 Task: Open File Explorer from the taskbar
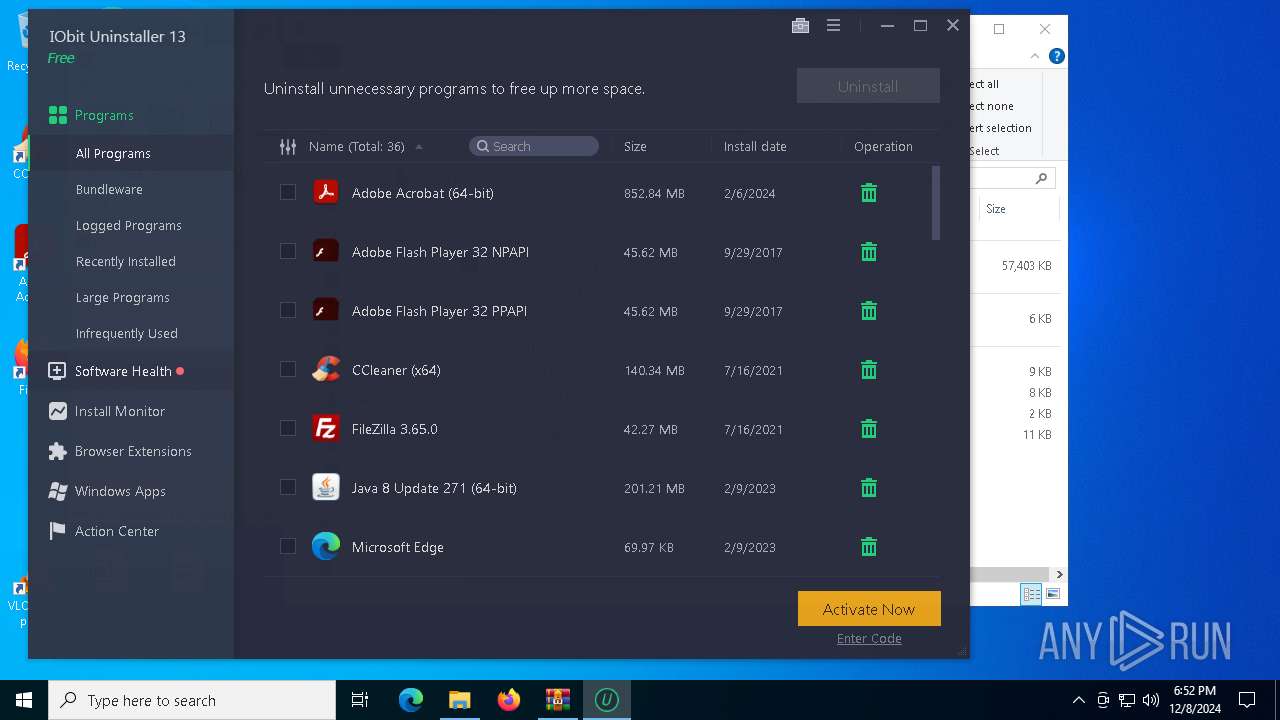tap(460, 700)
